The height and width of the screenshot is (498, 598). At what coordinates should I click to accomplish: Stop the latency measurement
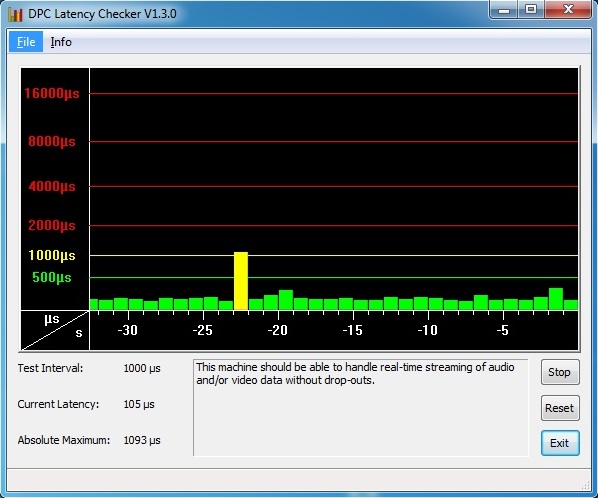tap(560, 372)
